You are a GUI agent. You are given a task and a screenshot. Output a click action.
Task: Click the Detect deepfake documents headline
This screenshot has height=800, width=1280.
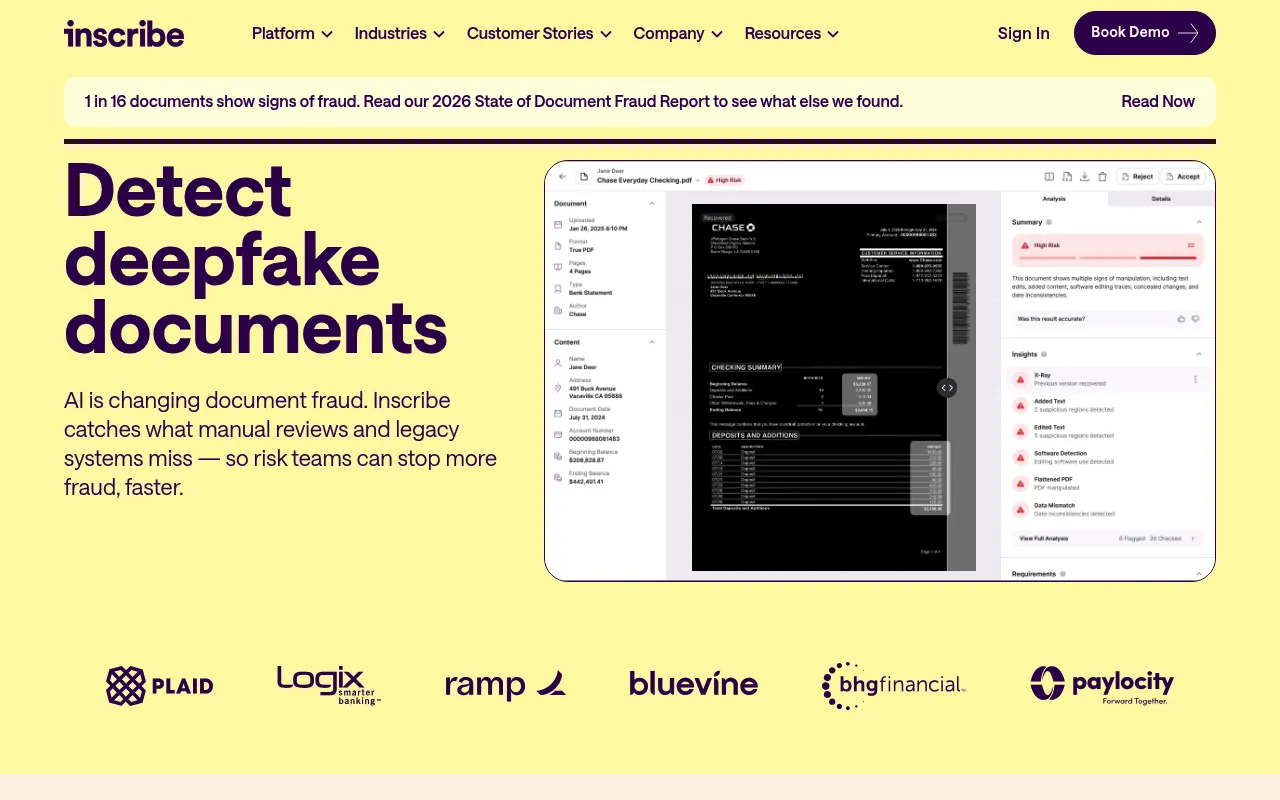(256, 259)
